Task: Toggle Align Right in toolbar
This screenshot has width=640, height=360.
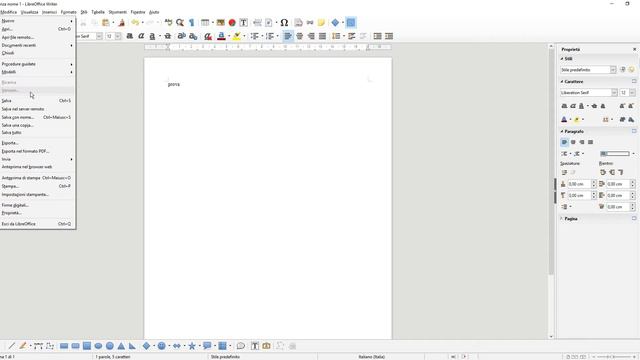Action: (311, 36)
